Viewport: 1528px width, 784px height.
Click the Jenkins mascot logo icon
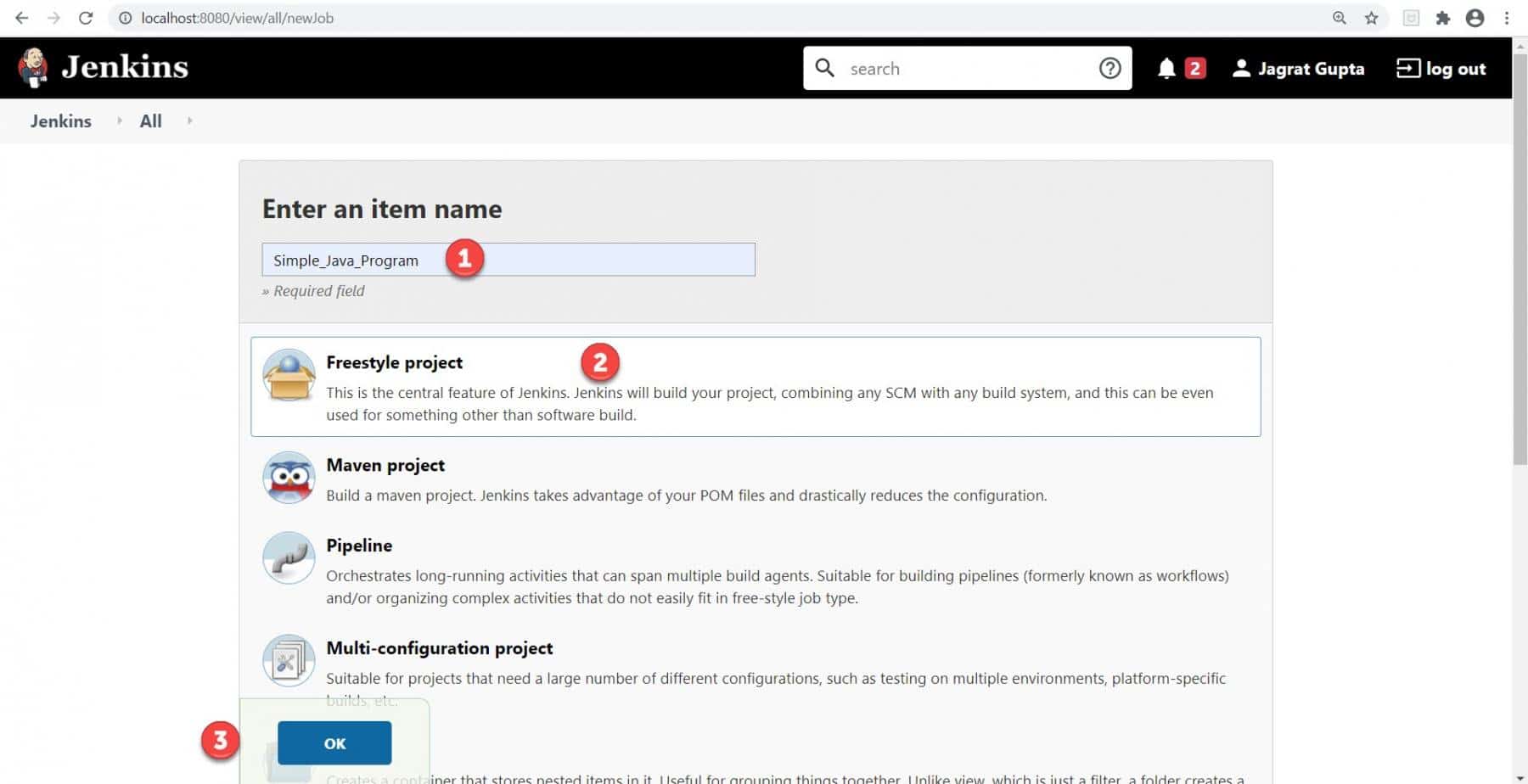coord(34,67)
